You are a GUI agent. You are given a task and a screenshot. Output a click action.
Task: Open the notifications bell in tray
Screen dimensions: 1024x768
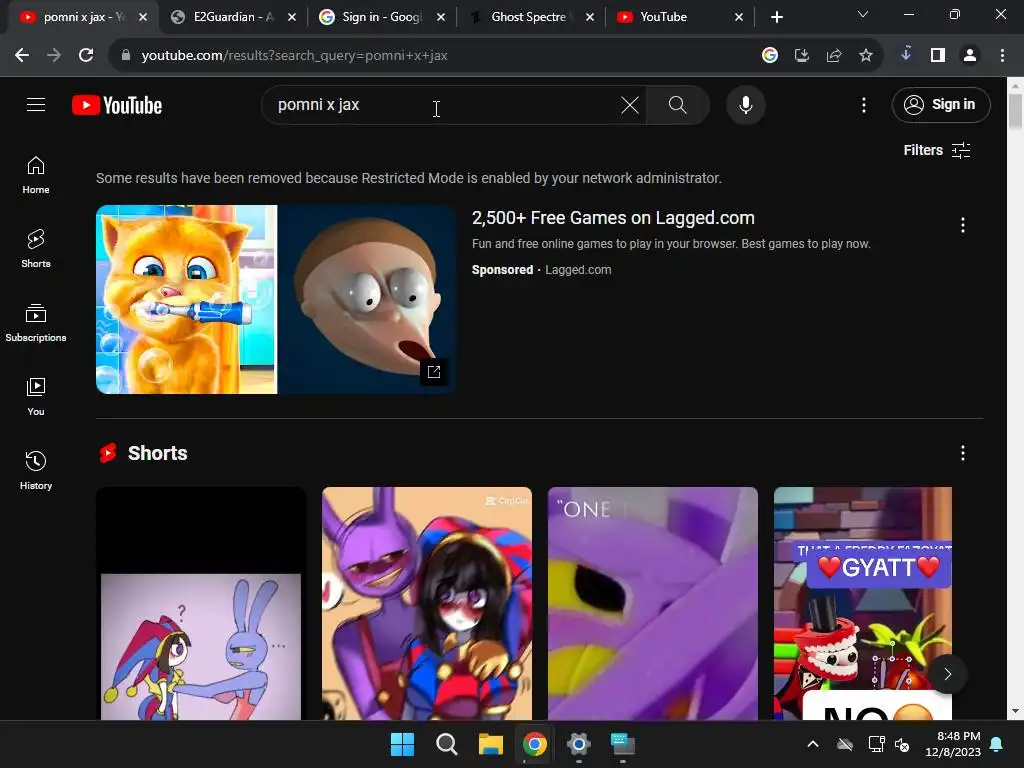(x=997, y=744)
